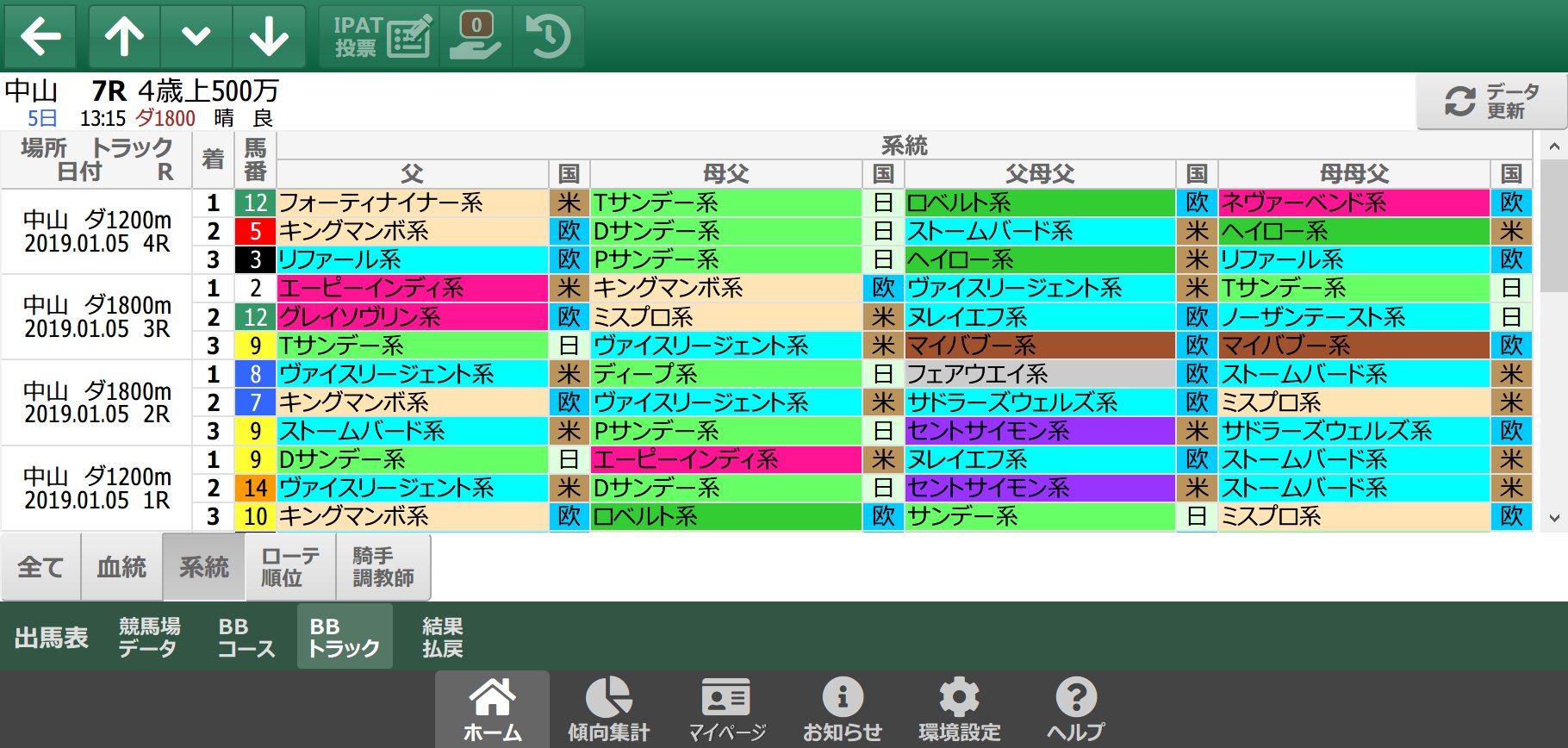
Task: Click the 5日 day label
Action: pos(42,118)
